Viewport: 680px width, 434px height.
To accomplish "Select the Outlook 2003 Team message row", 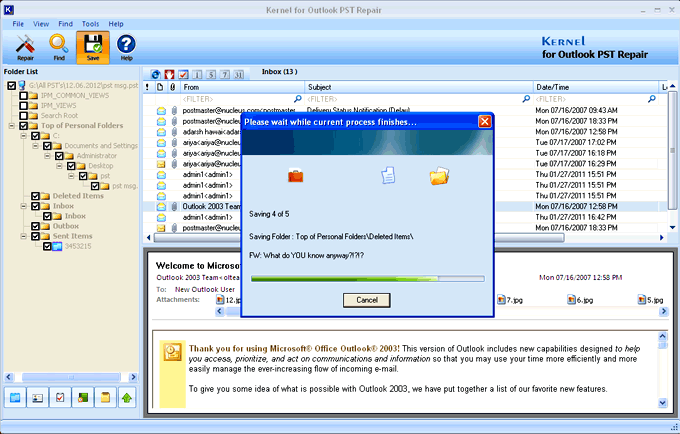I will [x=404, y=206].
